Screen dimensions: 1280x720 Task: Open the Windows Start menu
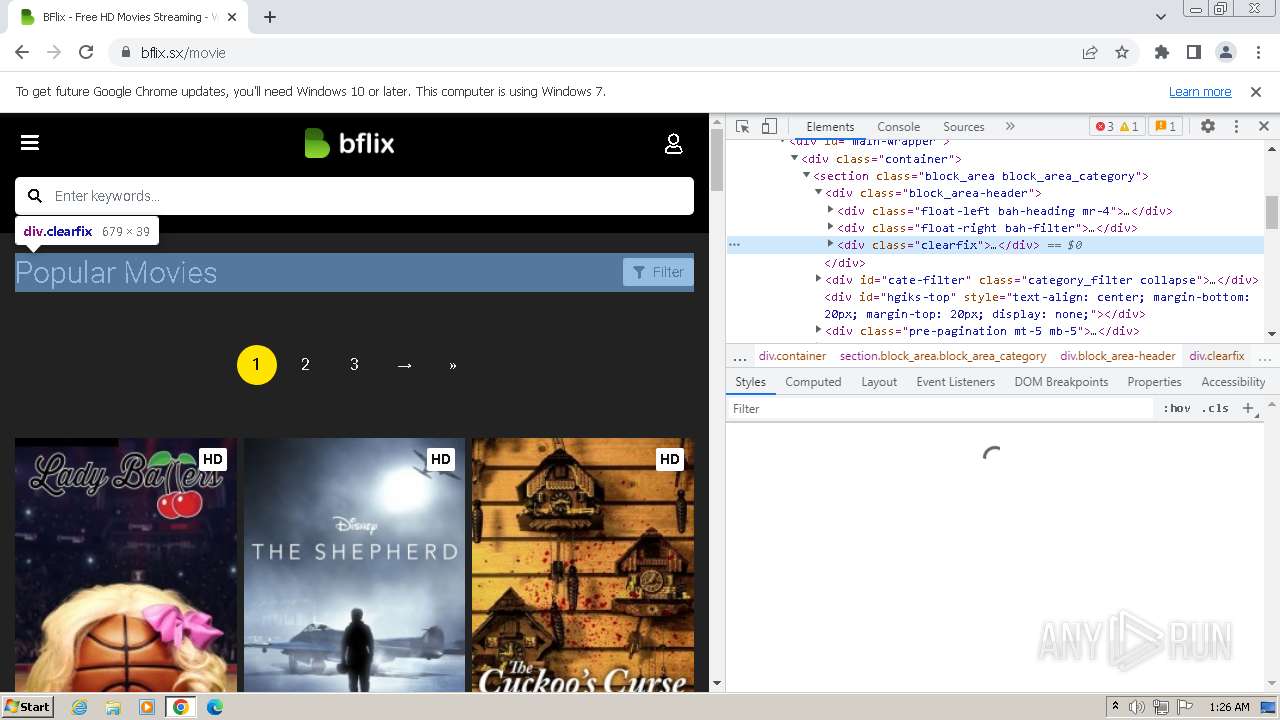click(x=28, y=707)
